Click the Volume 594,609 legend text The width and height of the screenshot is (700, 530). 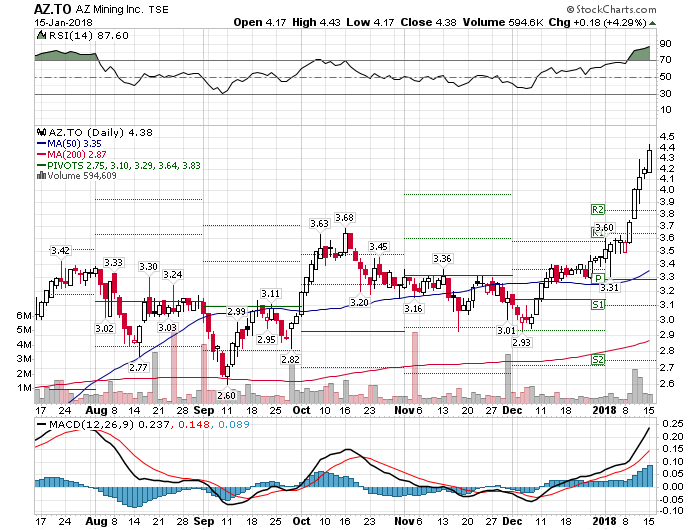point(82,175)
